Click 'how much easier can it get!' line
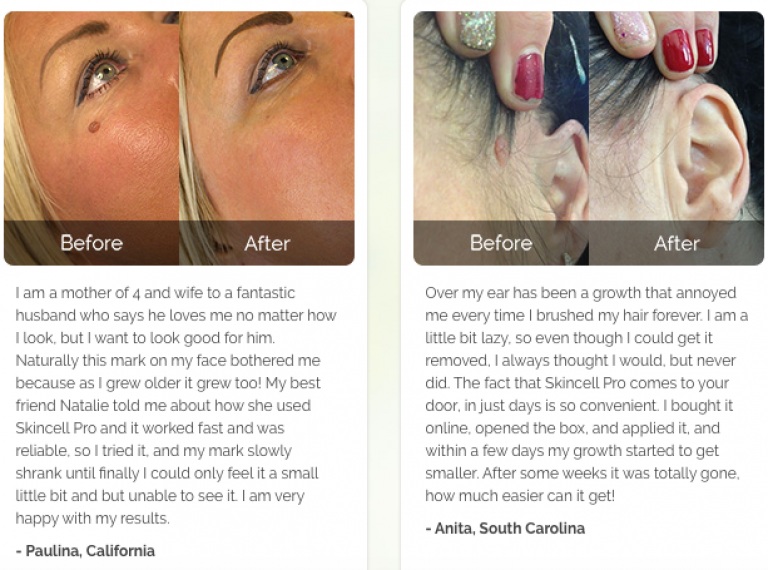Image resolution: width=768 pixels, height=570 pixels. pyautogui.click(x=520, y=496)
